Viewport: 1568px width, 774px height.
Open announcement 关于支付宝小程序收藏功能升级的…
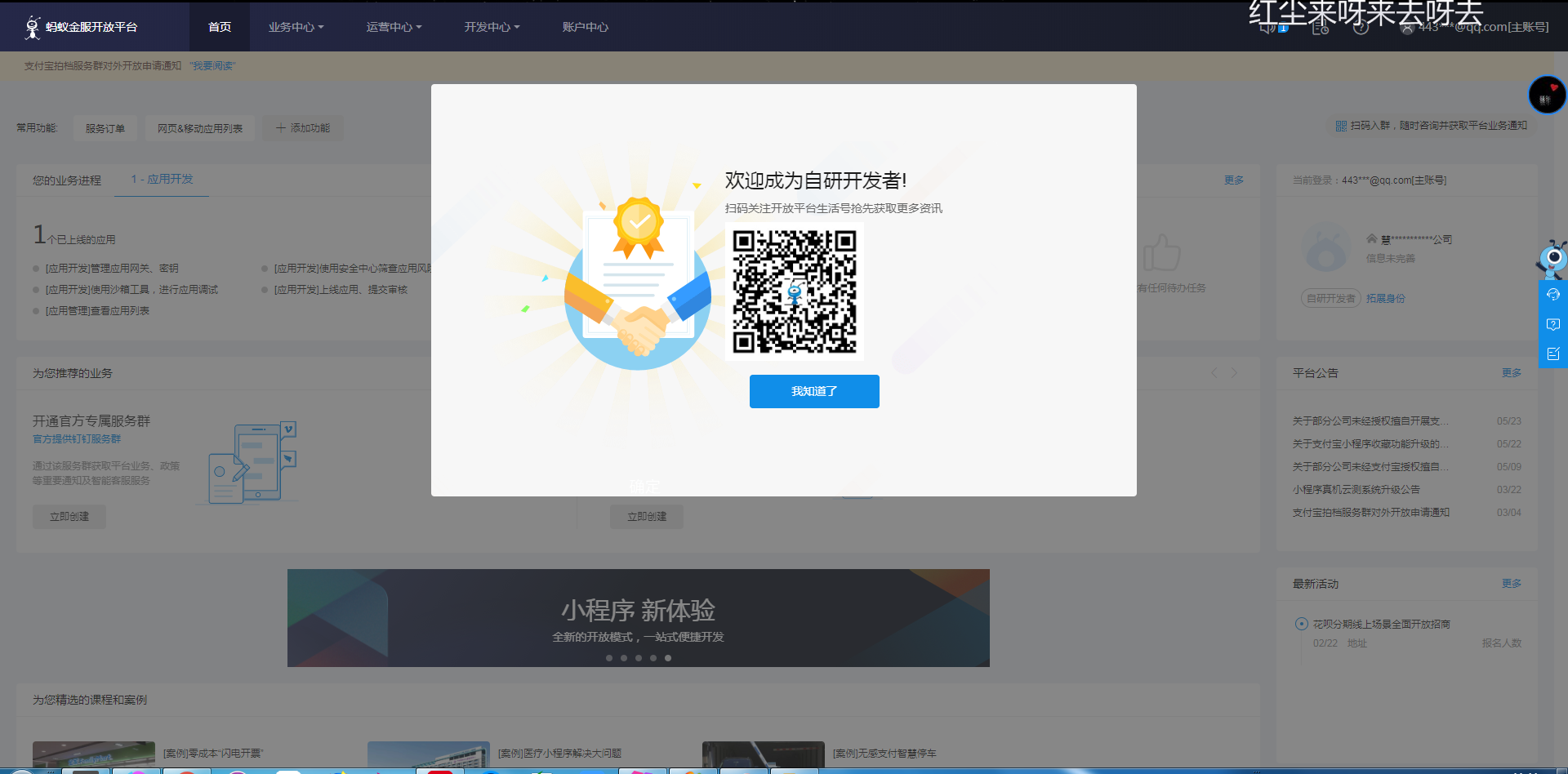pos(1370,444)
